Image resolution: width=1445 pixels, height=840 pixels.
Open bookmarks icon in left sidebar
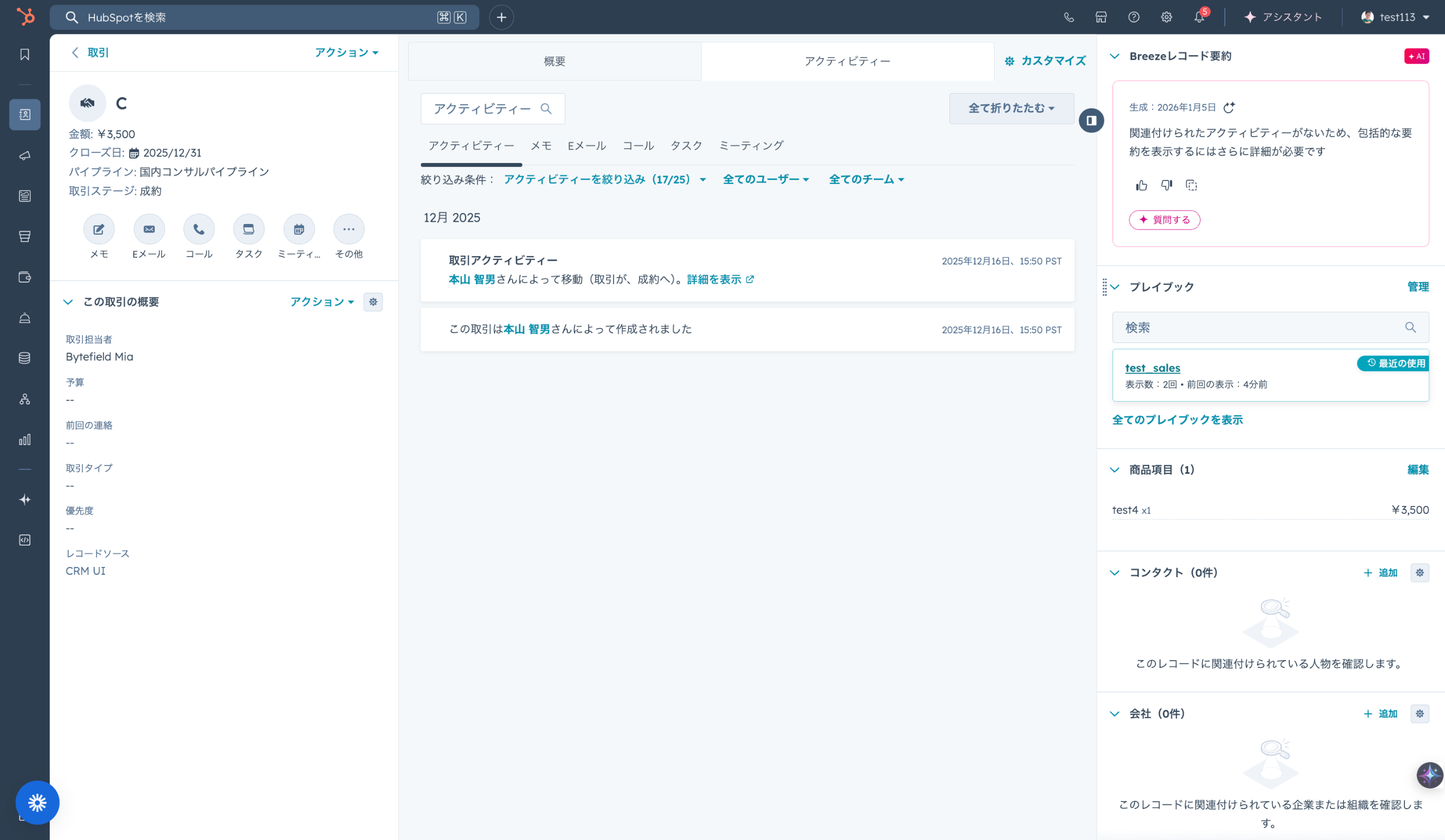pyautogui.click(x=25, y=54)
